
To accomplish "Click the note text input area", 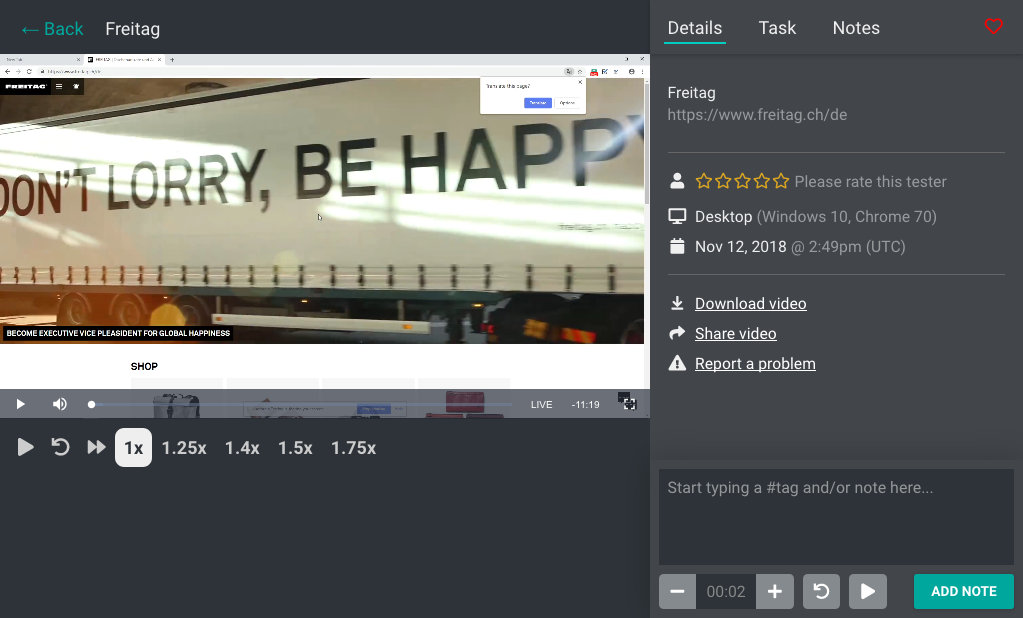I will (836, 516).
